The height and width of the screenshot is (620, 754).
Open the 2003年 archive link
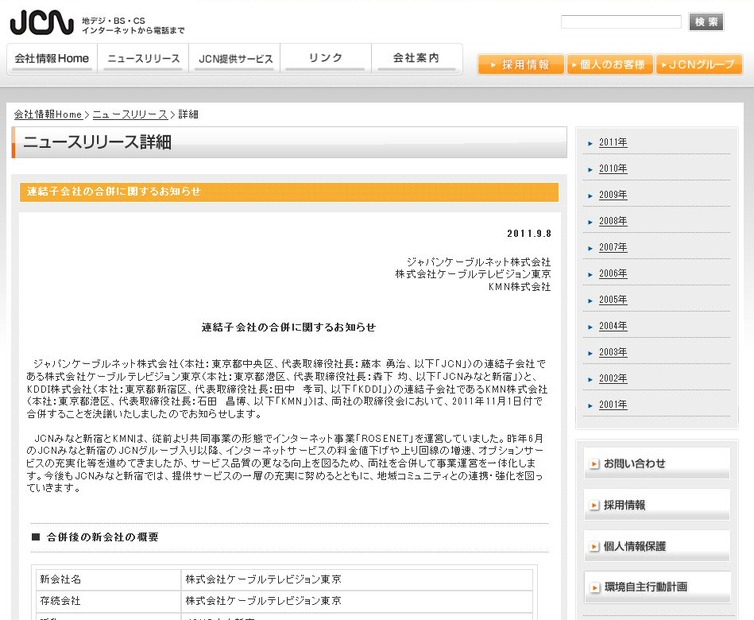coord(613,352)
